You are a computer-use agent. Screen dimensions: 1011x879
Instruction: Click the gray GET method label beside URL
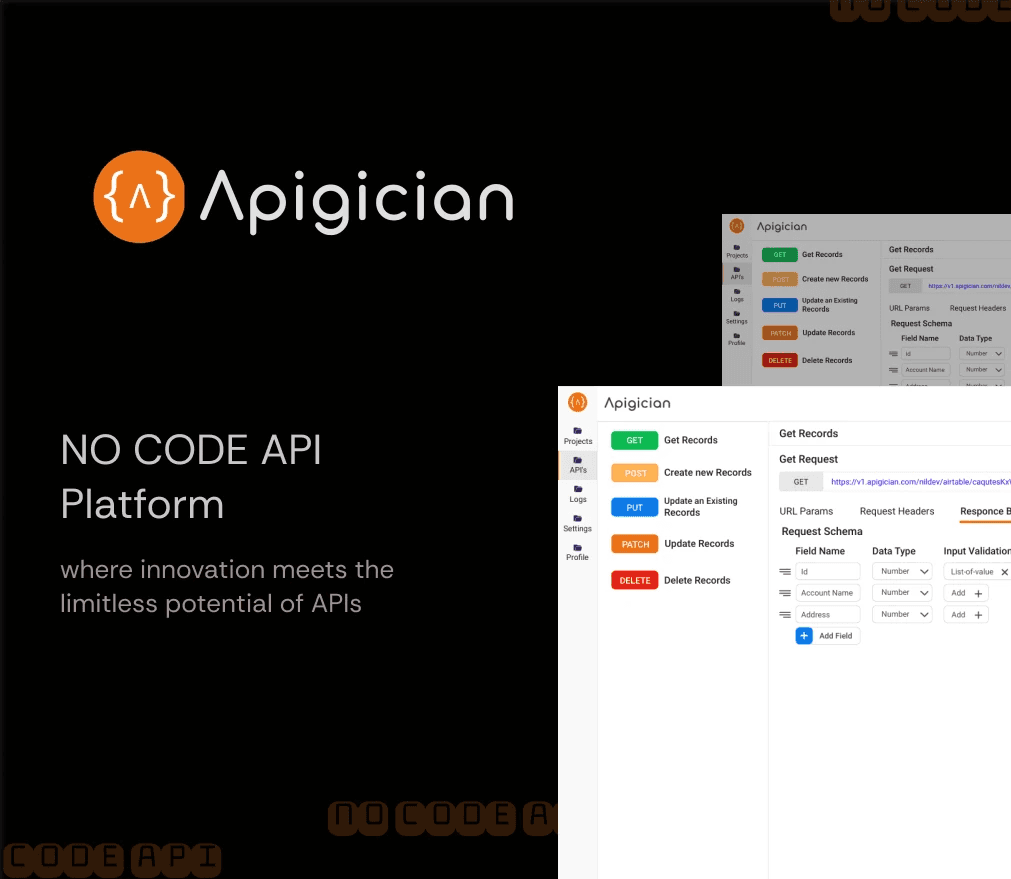801,482
